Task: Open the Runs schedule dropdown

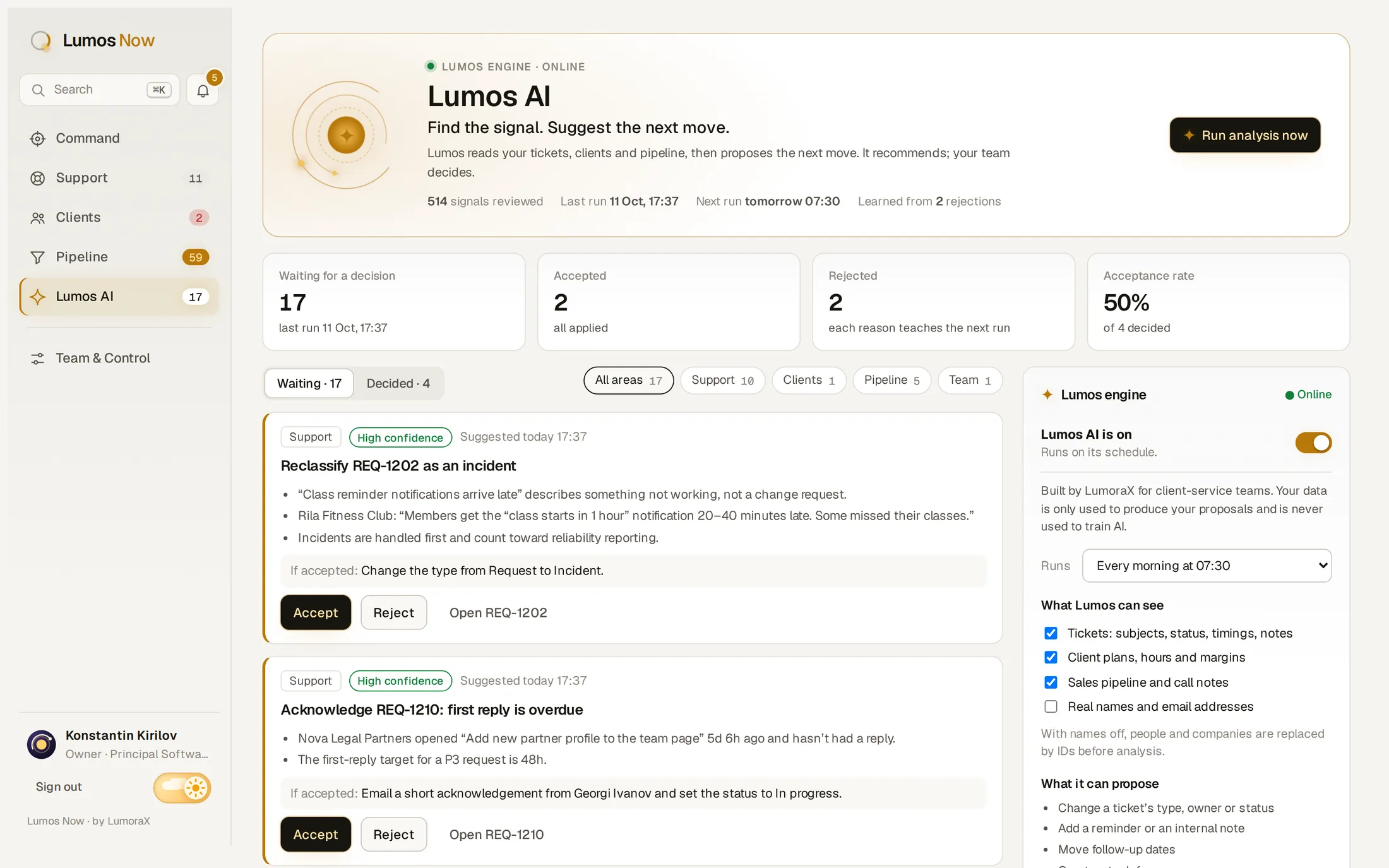Action: tap(1207, 566)
